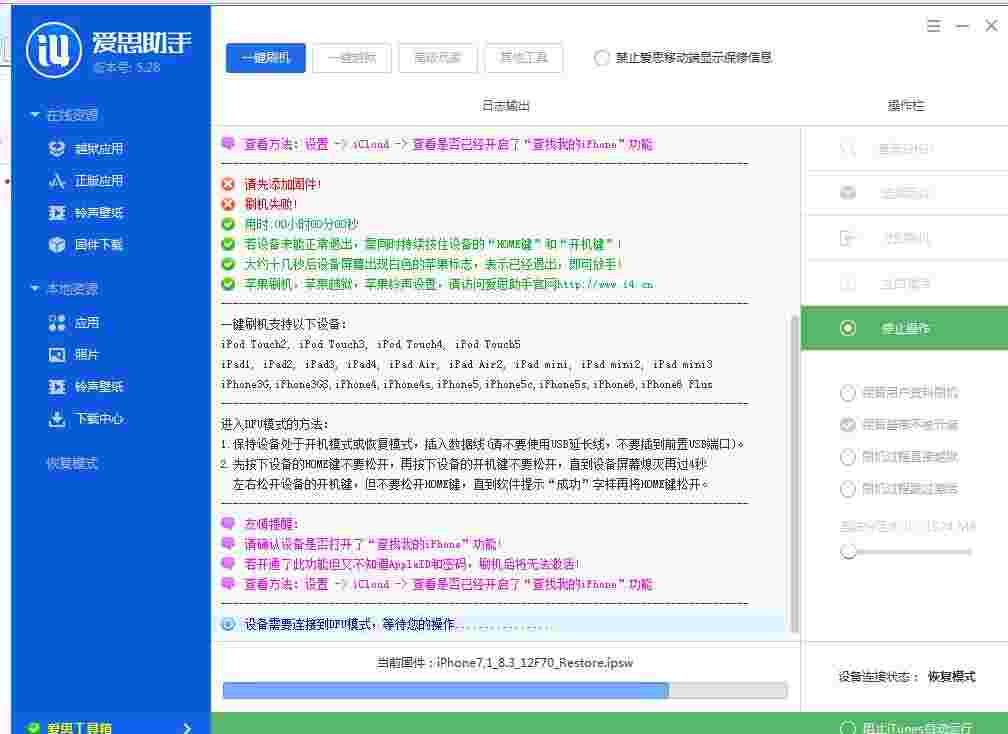
Task: Switch to the 其他工具 tab
Action: (x=524, y=57)
